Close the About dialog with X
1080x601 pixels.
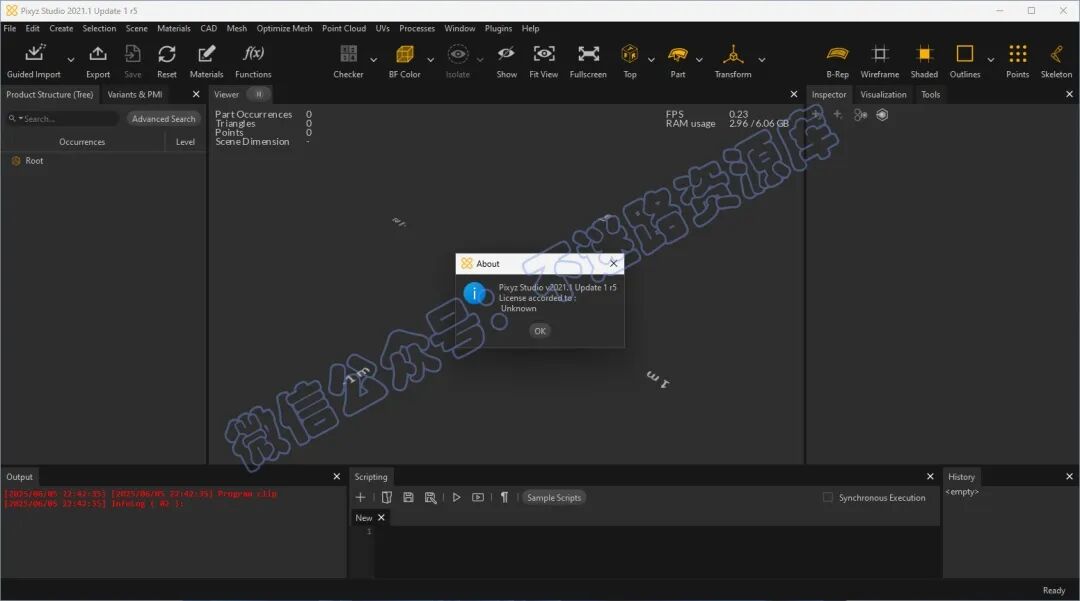pos(614,263)
